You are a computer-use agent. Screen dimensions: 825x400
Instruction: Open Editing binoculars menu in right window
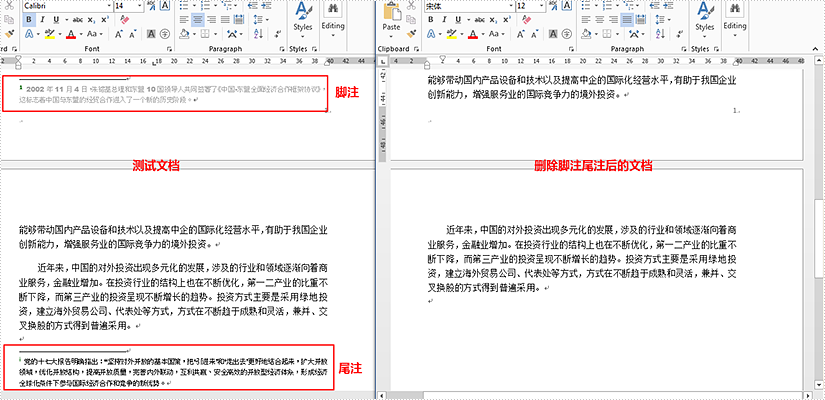click(x=734, y=17)
